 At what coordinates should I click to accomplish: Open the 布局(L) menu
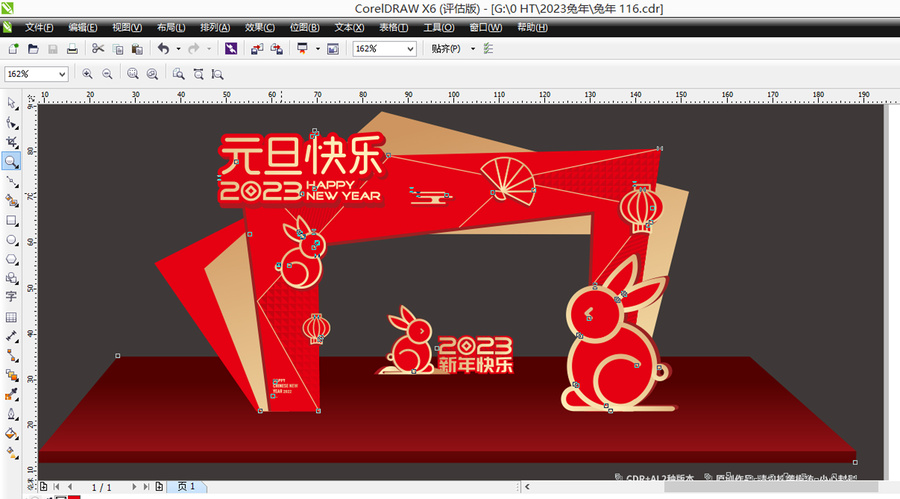pos(171,28)
